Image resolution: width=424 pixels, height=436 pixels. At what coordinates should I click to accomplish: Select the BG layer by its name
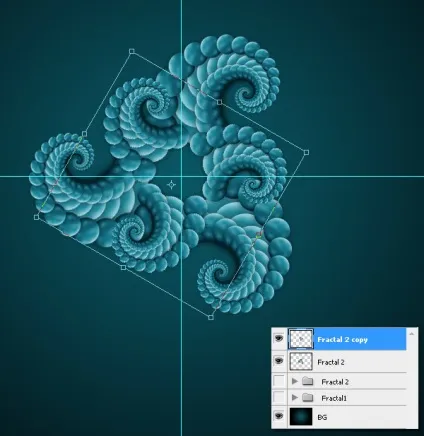[322, 417]
